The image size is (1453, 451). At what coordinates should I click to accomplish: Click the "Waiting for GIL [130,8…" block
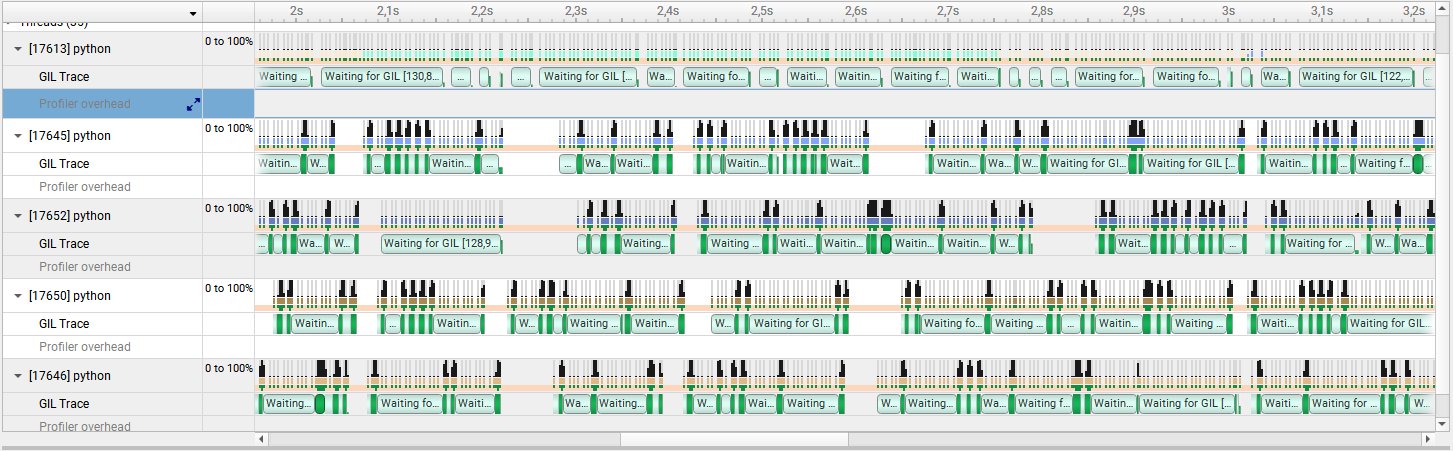point(382,77)
